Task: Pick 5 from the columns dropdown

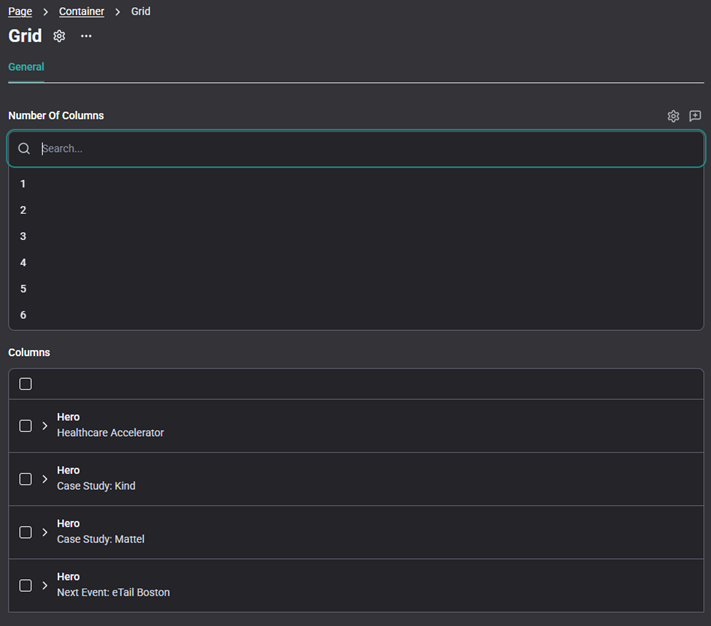Action: pyautogui.click(x=356, y=289)
